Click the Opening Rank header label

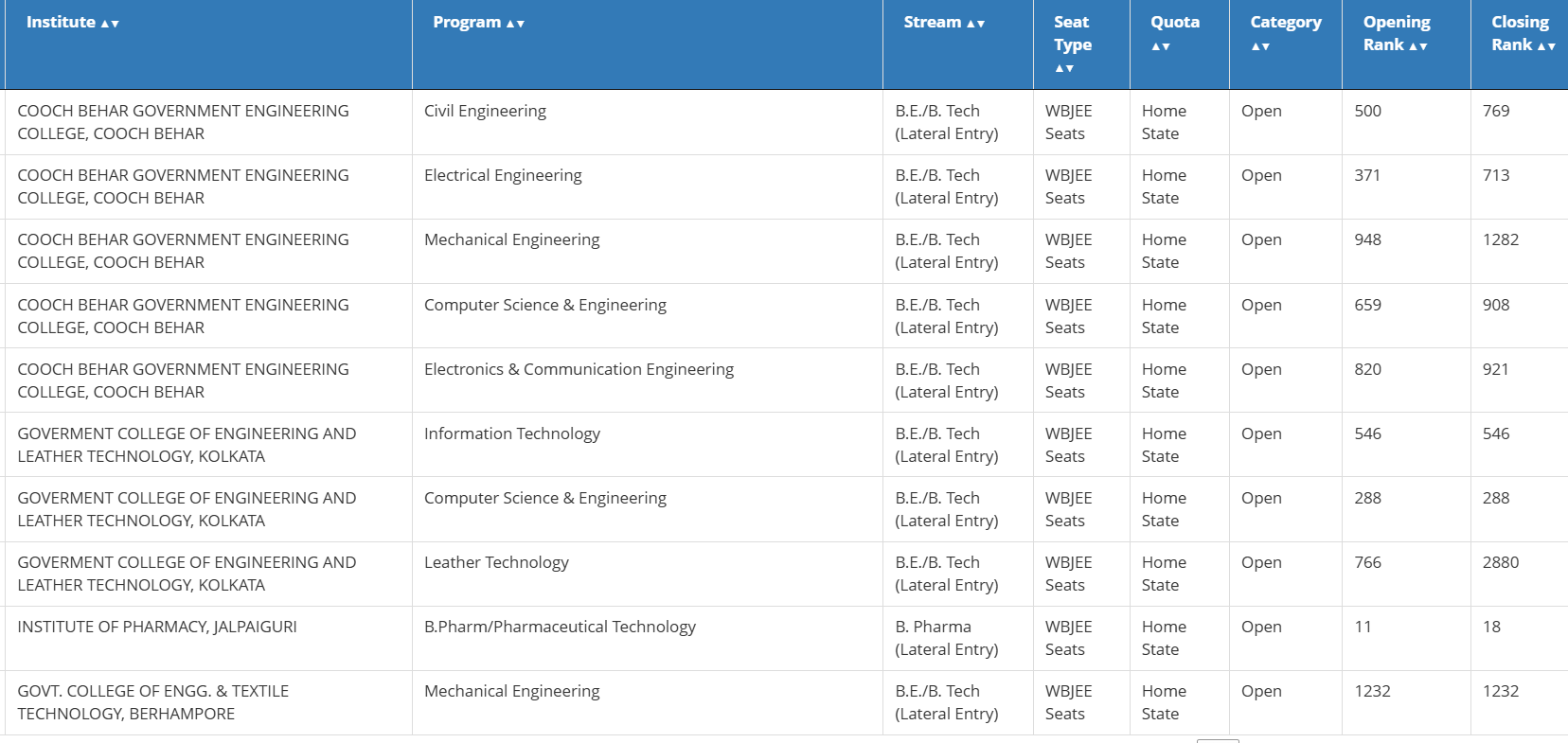pyautogui.click(x=1397, y=33)
